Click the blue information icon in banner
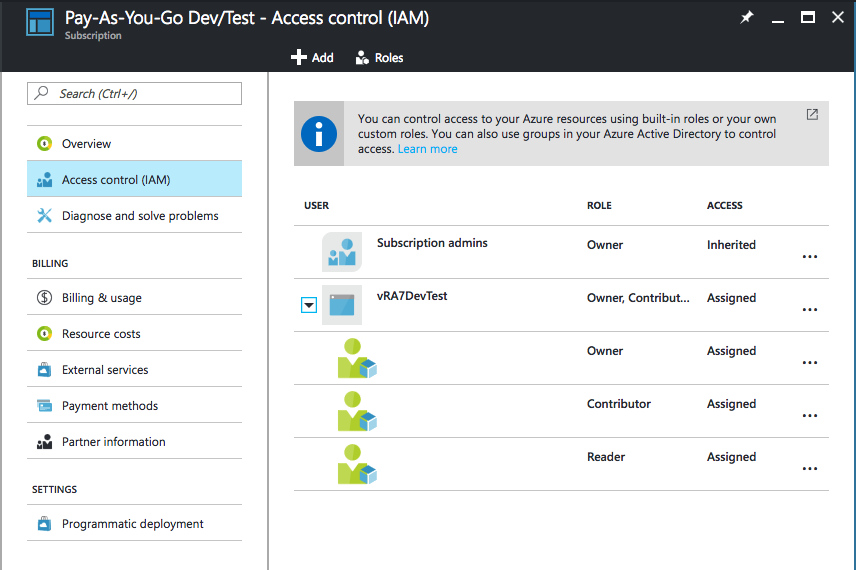 (319, 134)
